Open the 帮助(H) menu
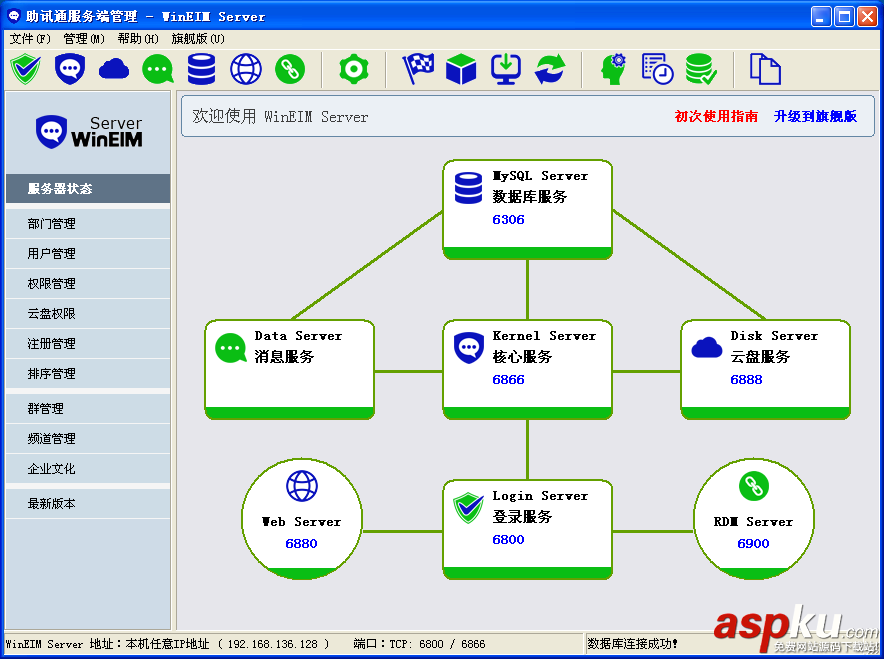The height and width of the screenshot is (659, 884). click(x=138, y=39)
